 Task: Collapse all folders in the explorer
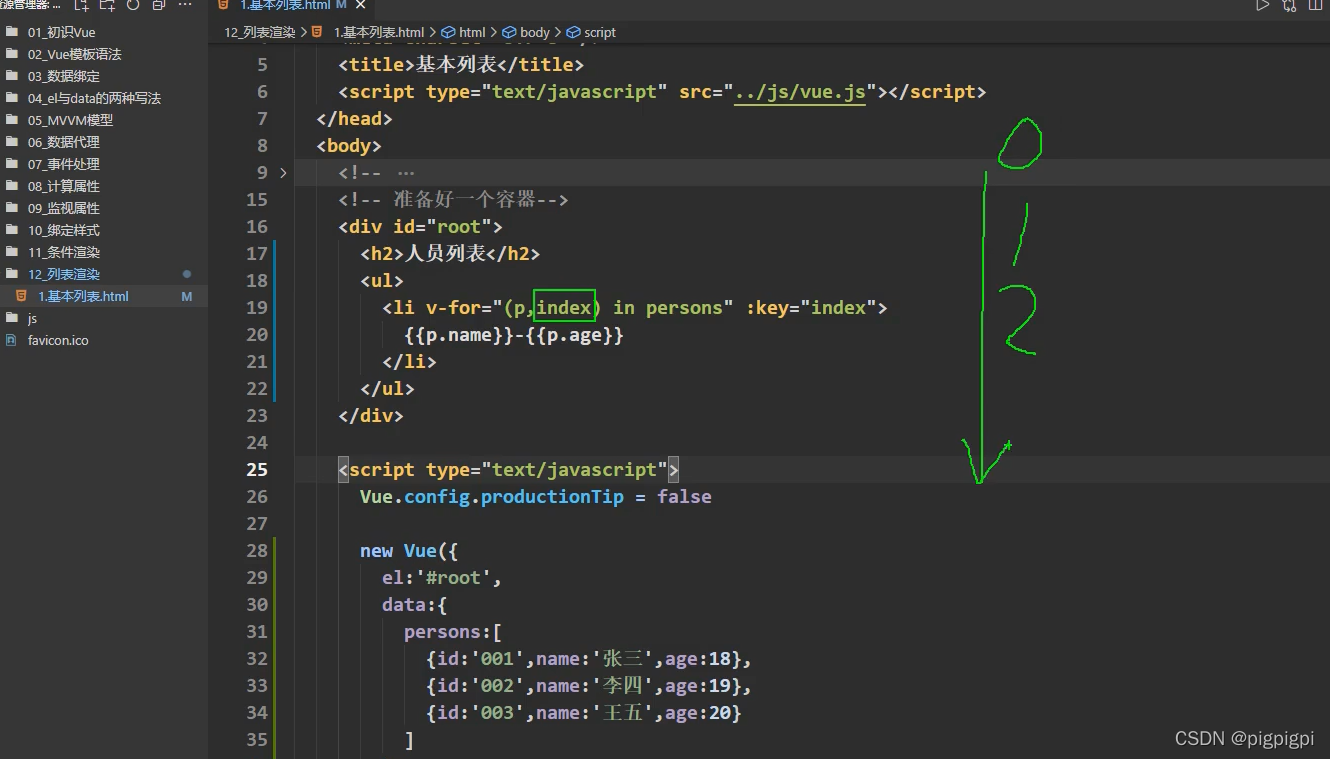click(158, 5)
